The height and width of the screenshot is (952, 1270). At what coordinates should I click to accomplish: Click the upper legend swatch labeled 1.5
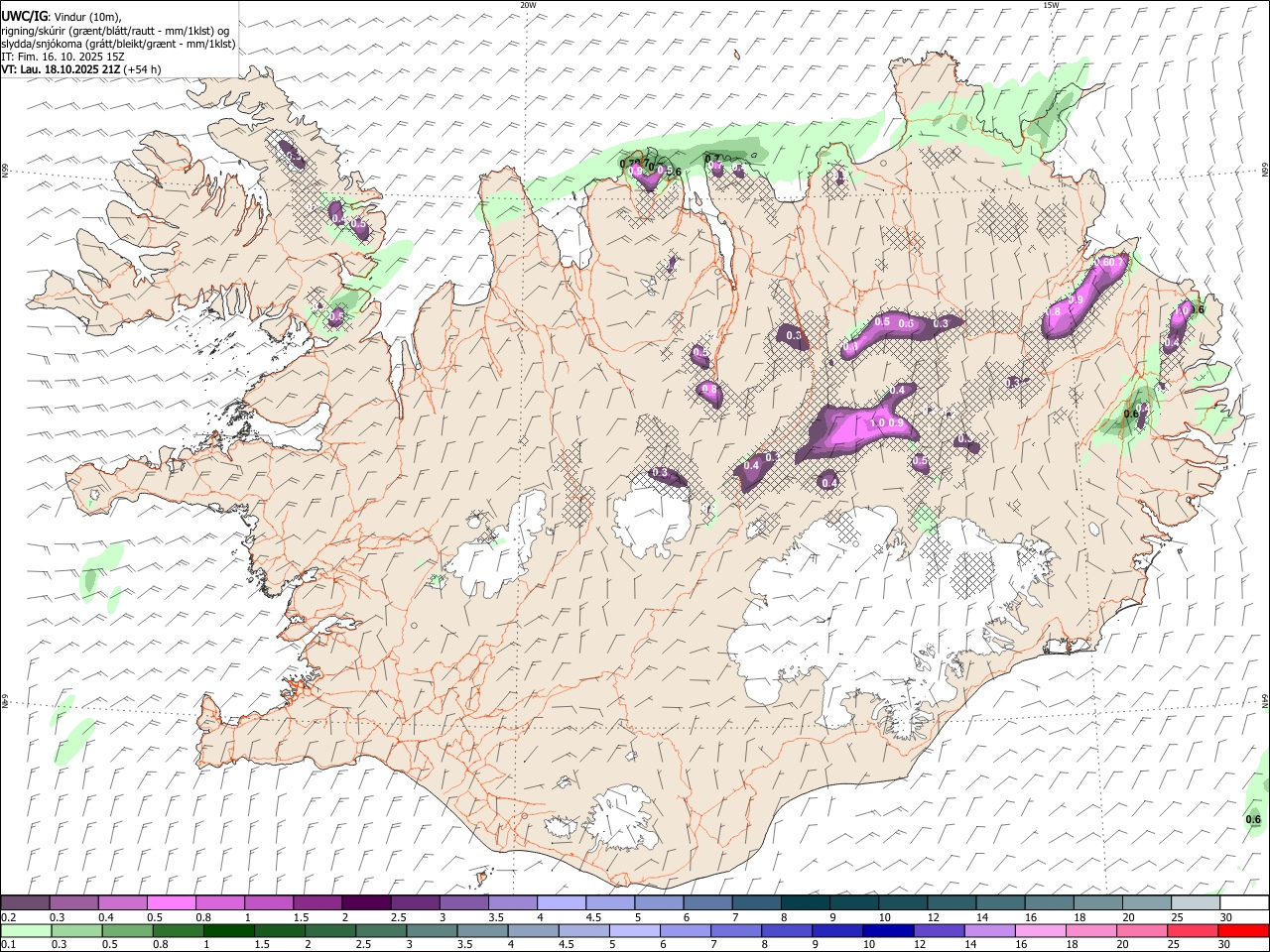pyautogui.click(x=317, y=903)
